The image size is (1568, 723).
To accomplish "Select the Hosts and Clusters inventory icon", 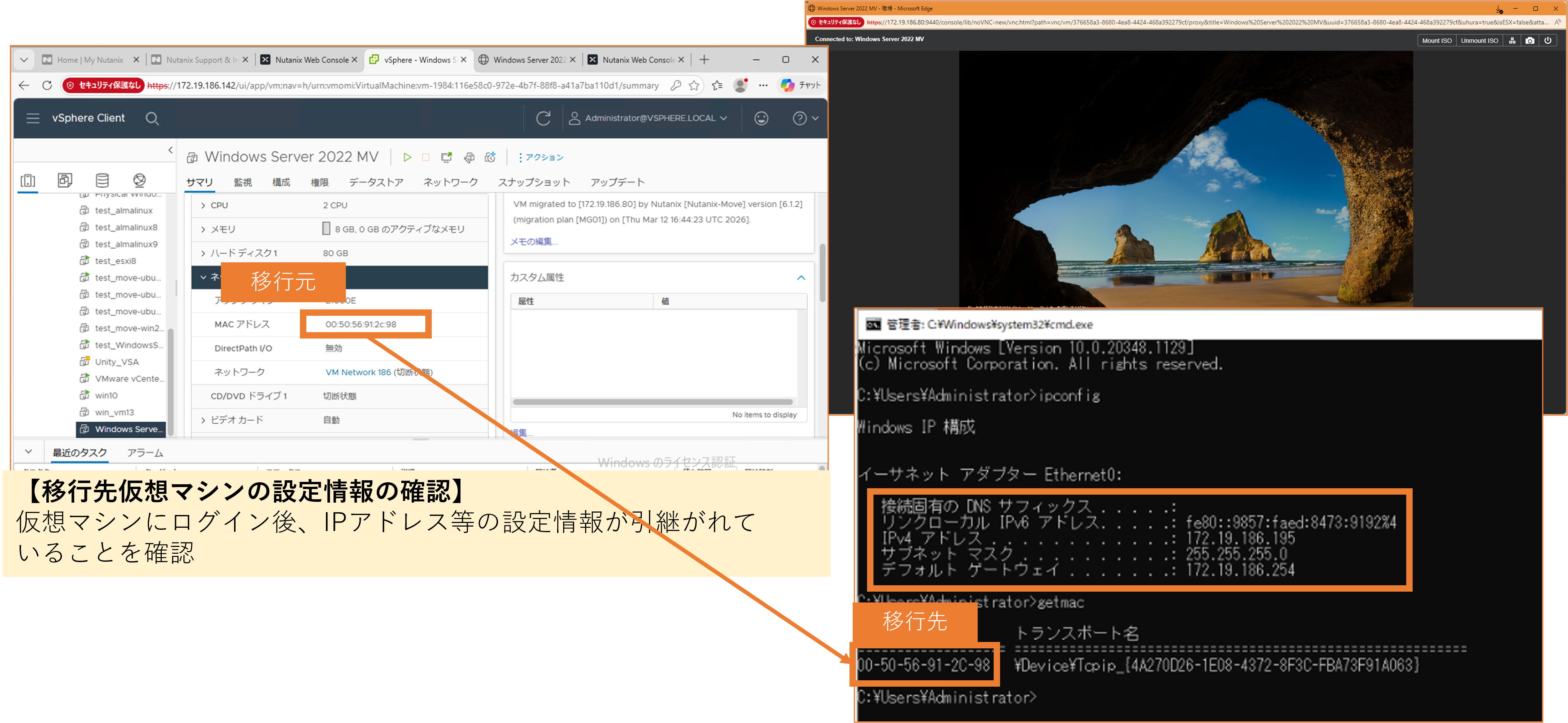I will click(x=28, y=180).
